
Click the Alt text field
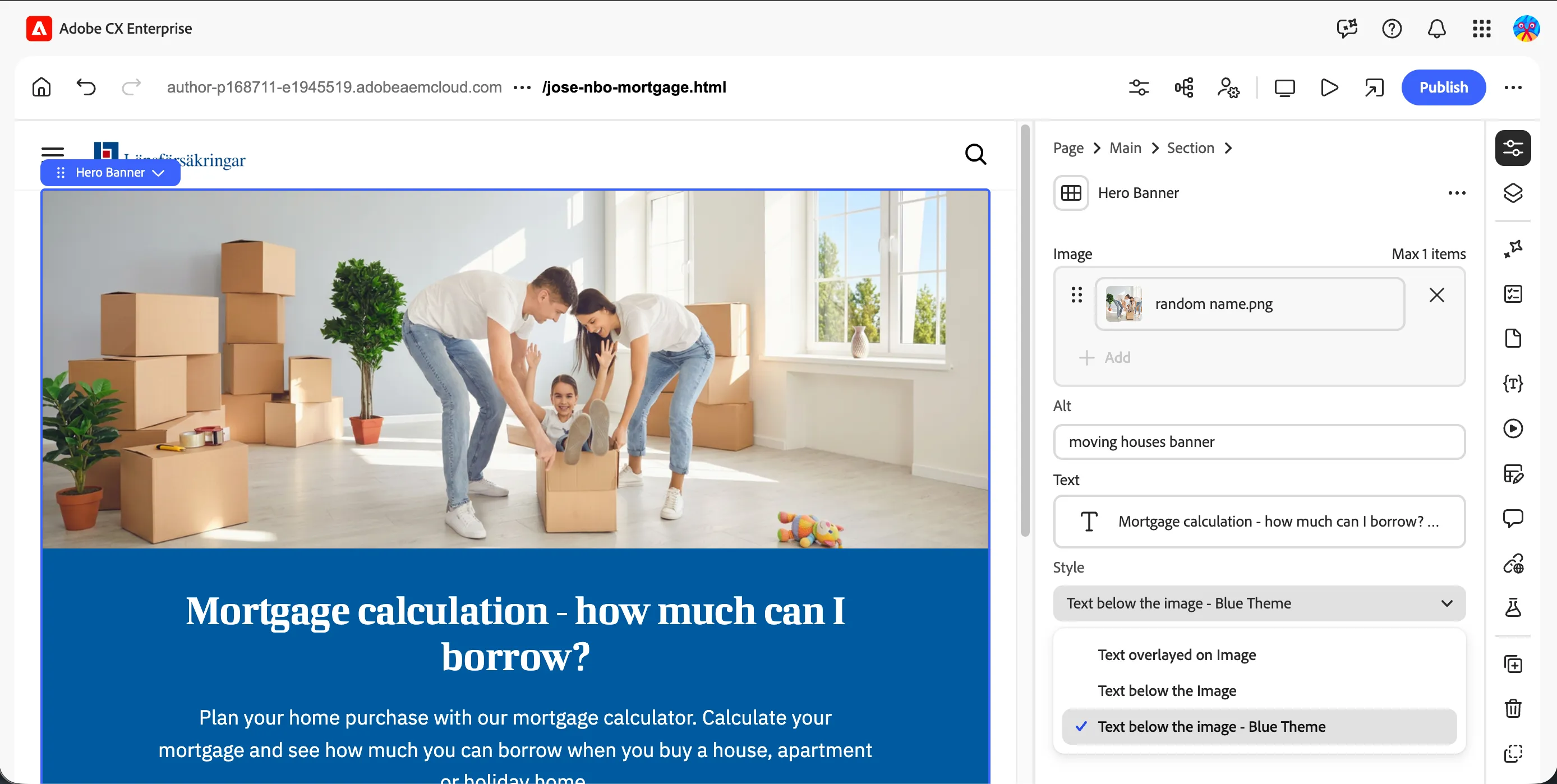1259,442
